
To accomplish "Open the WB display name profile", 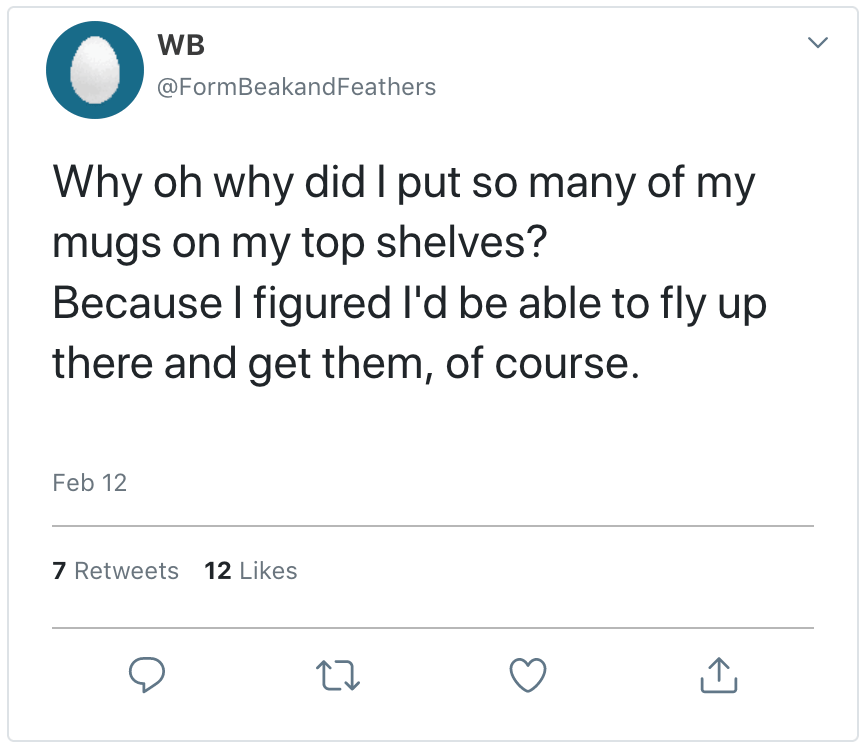I will coord(181,46).
